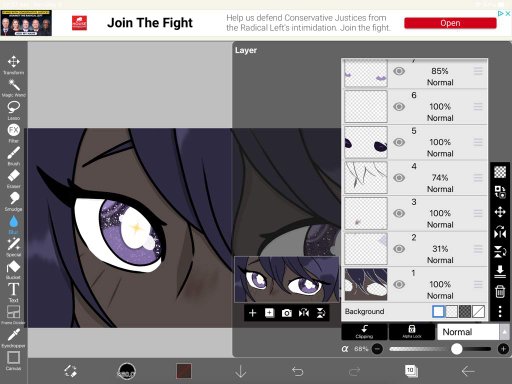Enable Clipping for the layer
512x384 pixels.
[x=364, y=332]
